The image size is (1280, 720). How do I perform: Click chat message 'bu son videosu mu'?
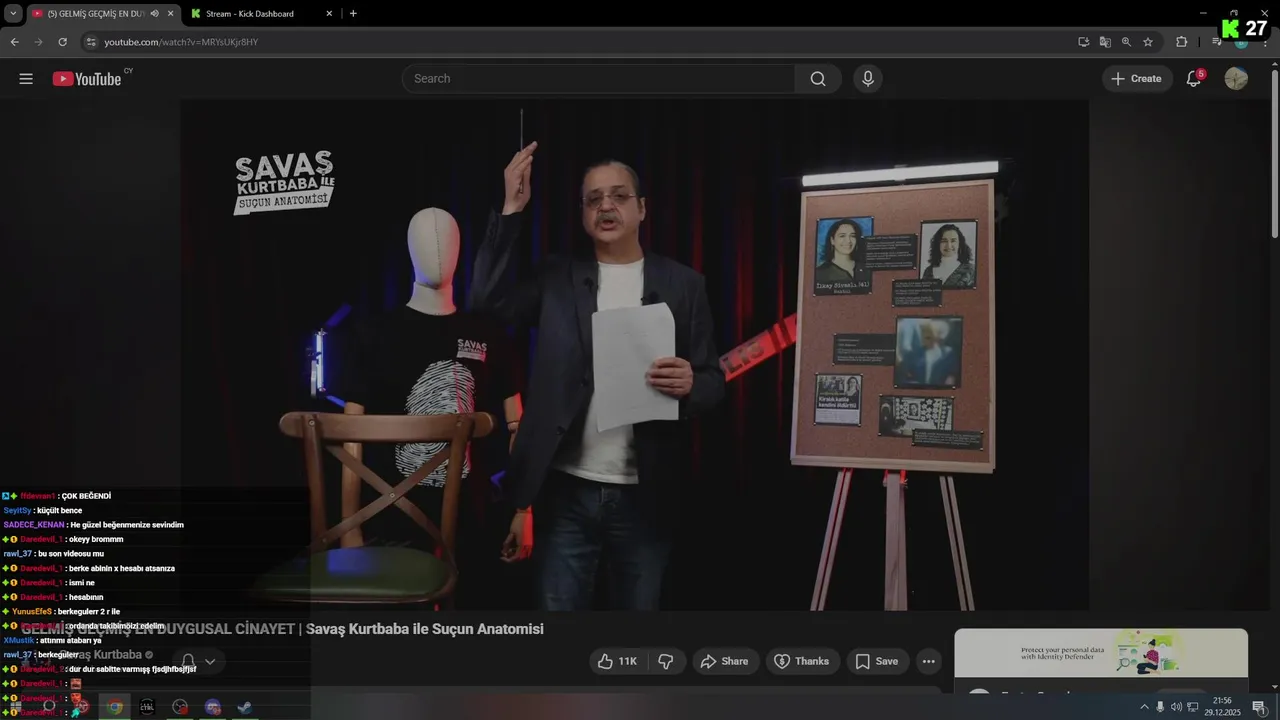coord(71,553)
